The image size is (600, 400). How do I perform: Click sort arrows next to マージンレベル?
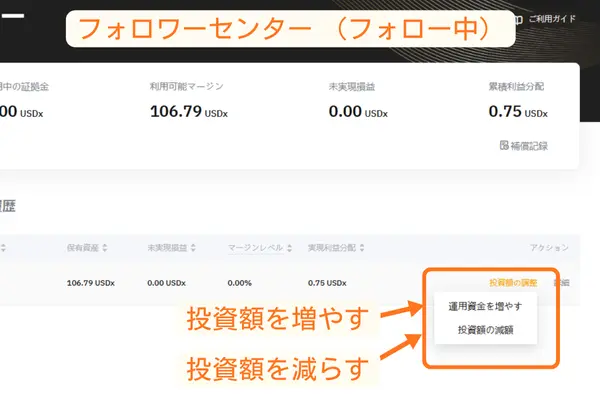[x=288, y=248]
